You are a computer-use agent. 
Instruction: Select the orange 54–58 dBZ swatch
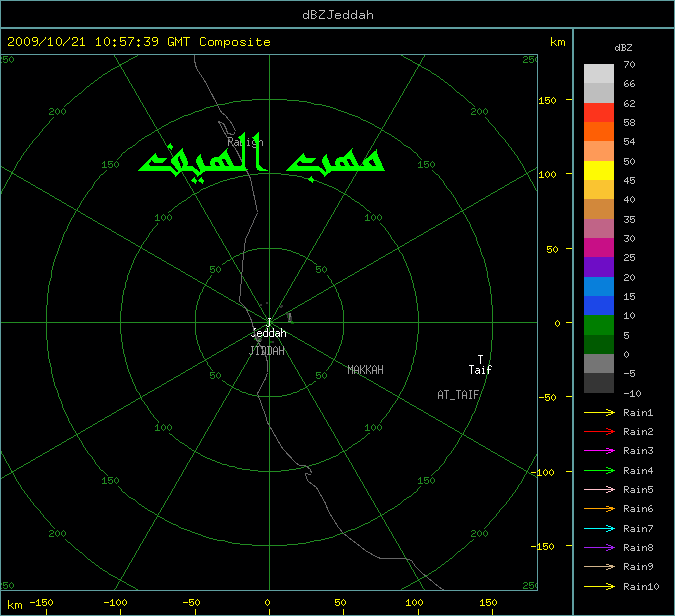click(599, 132)
